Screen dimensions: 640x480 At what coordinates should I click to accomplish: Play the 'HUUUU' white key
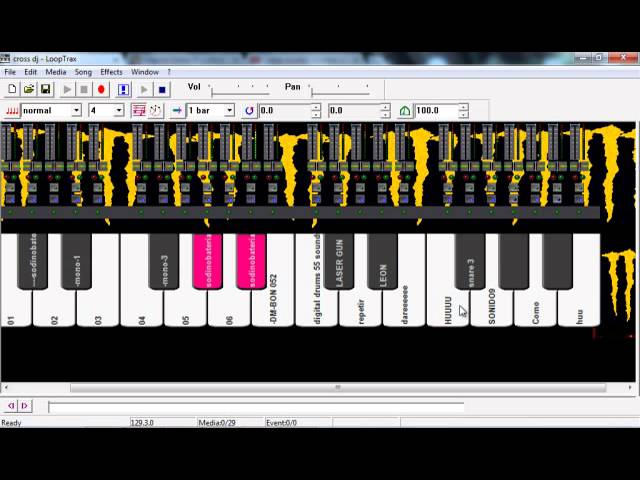point(448,310)
